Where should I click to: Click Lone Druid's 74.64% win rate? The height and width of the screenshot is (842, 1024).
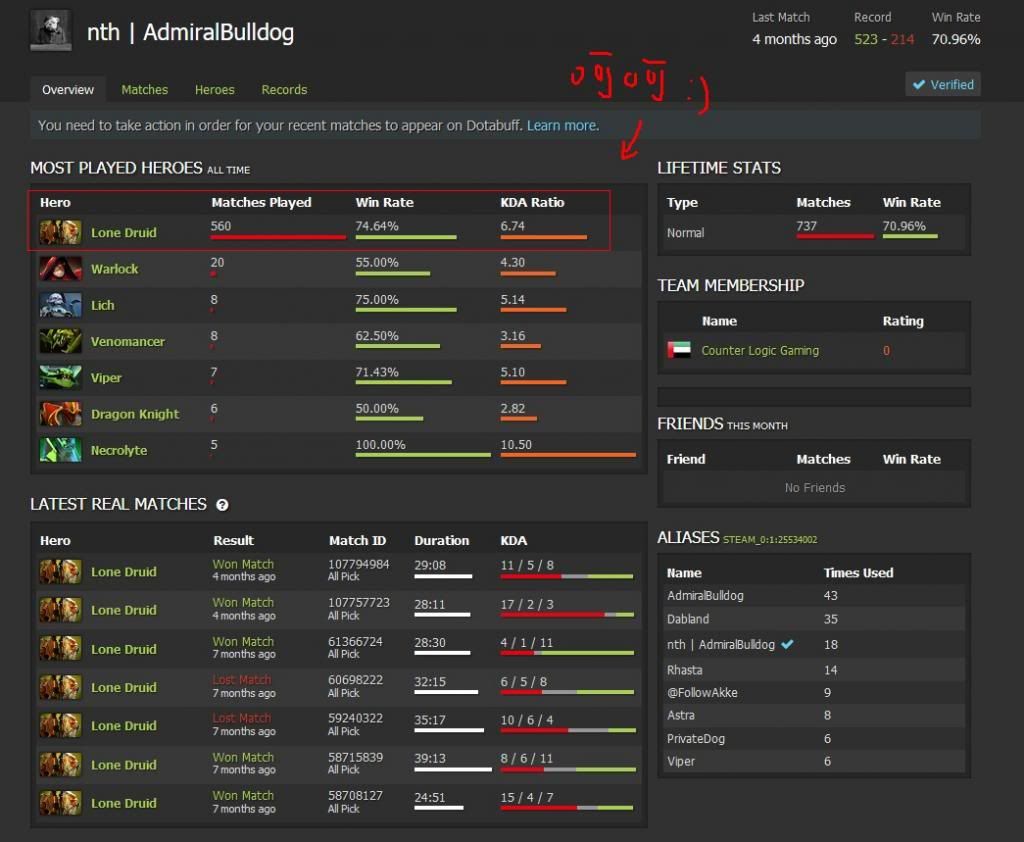[377, 226]
